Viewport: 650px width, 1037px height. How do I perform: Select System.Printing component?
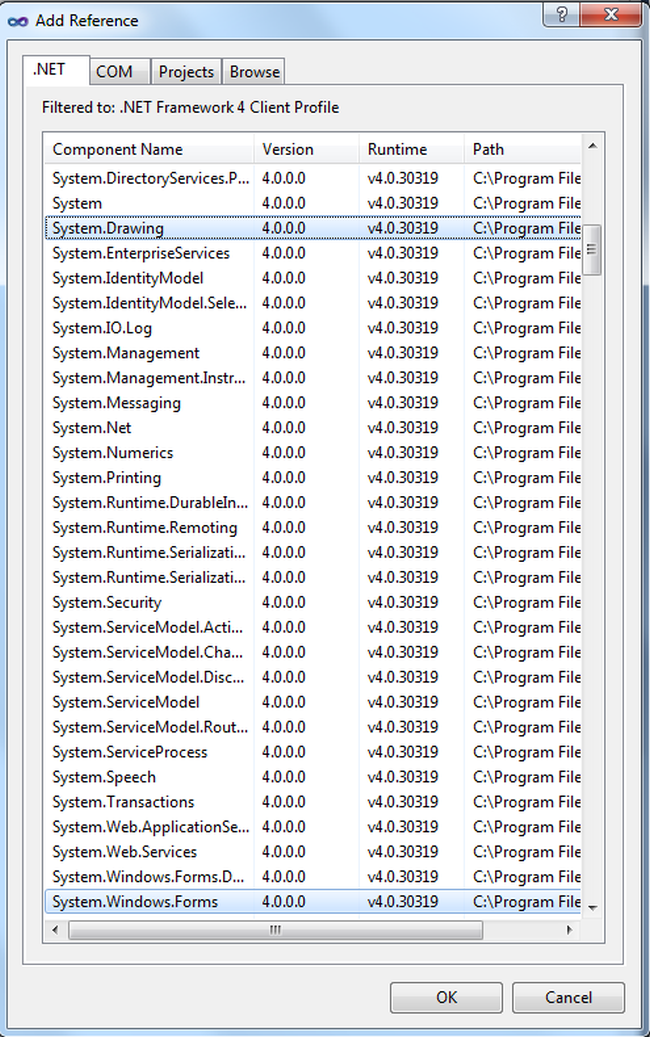313,477
